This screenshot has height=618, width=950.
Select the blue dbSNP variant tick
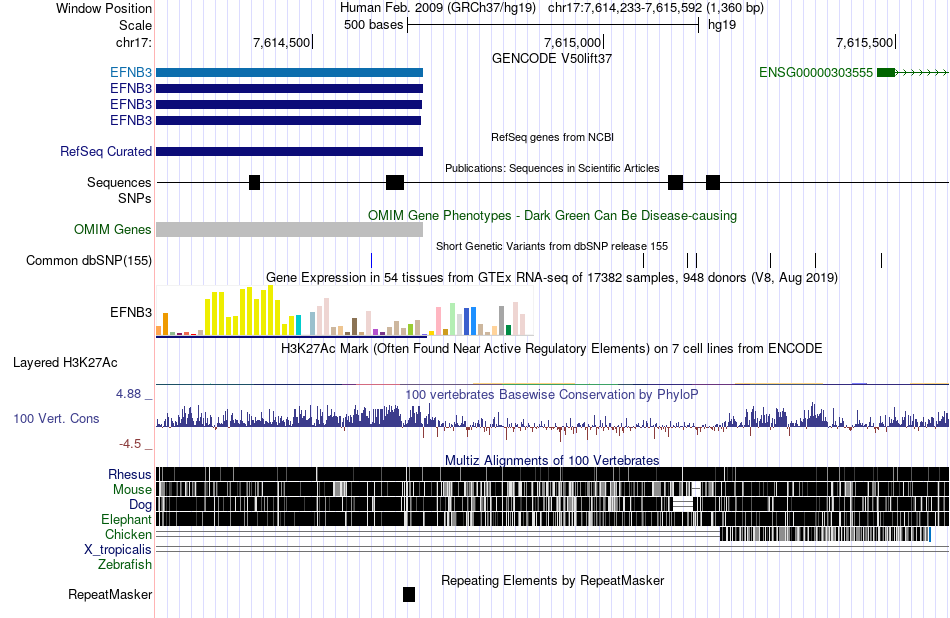pos(371,261)
